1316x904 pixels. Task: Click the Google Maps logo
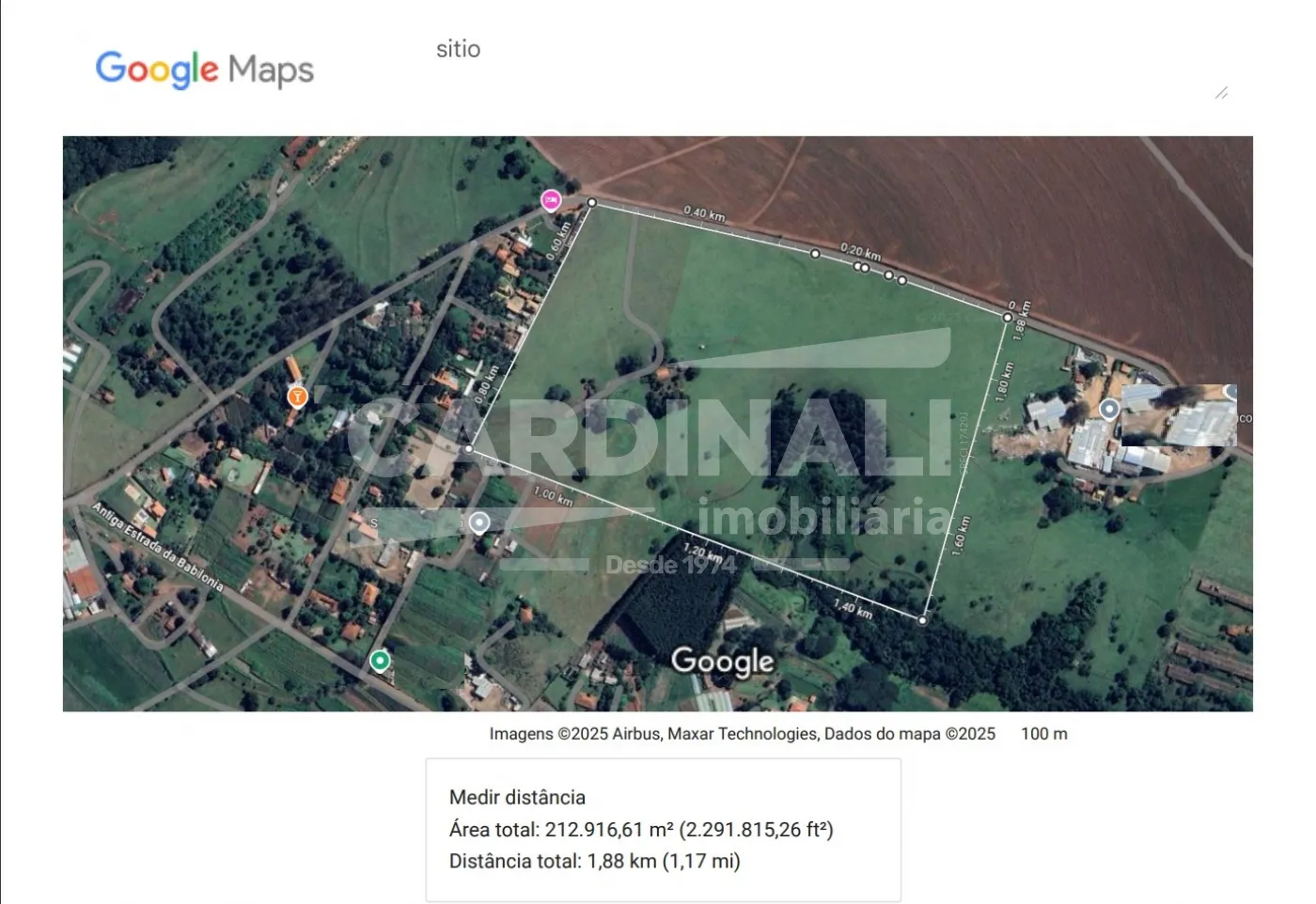coord(205,70)
